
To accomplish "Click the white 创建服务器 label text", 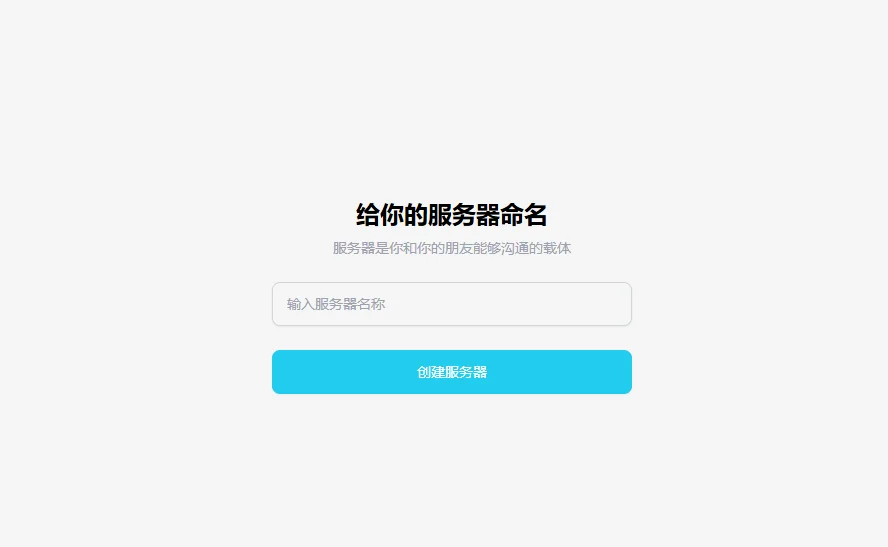I will pos(451,372).
